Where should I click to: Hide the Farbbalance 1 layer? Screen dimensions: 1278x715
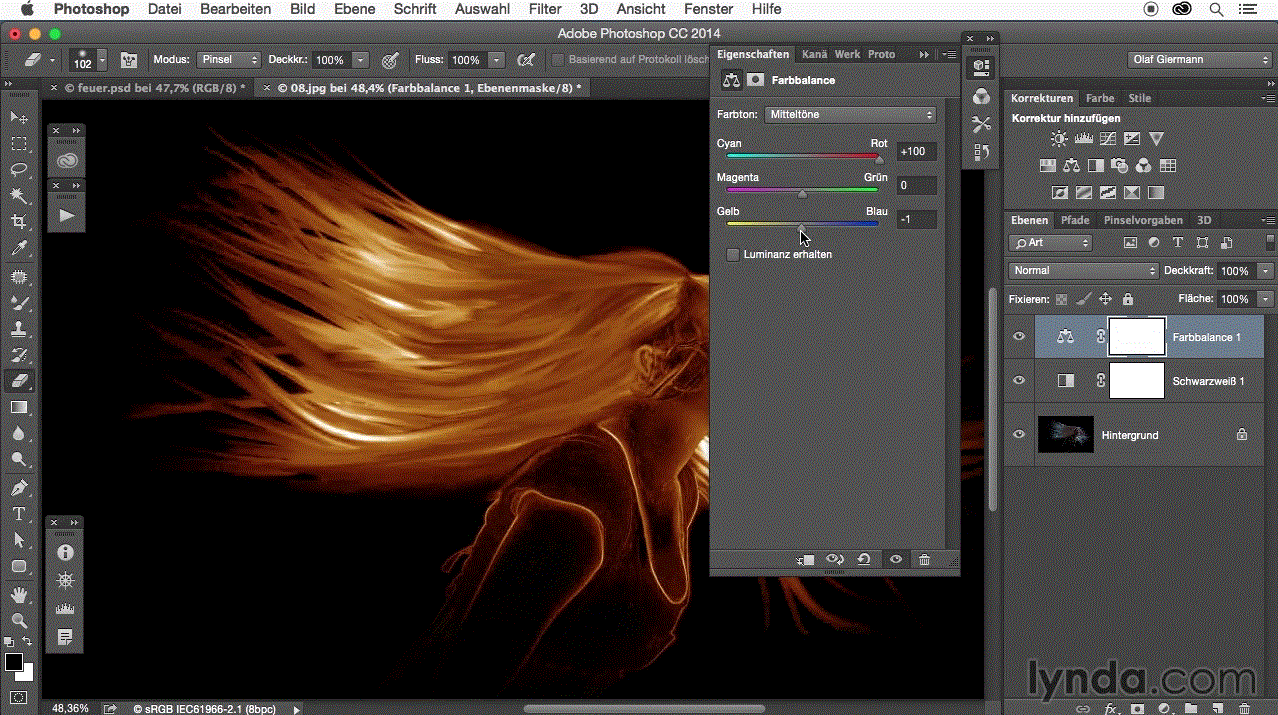[x=1019, y=337]
